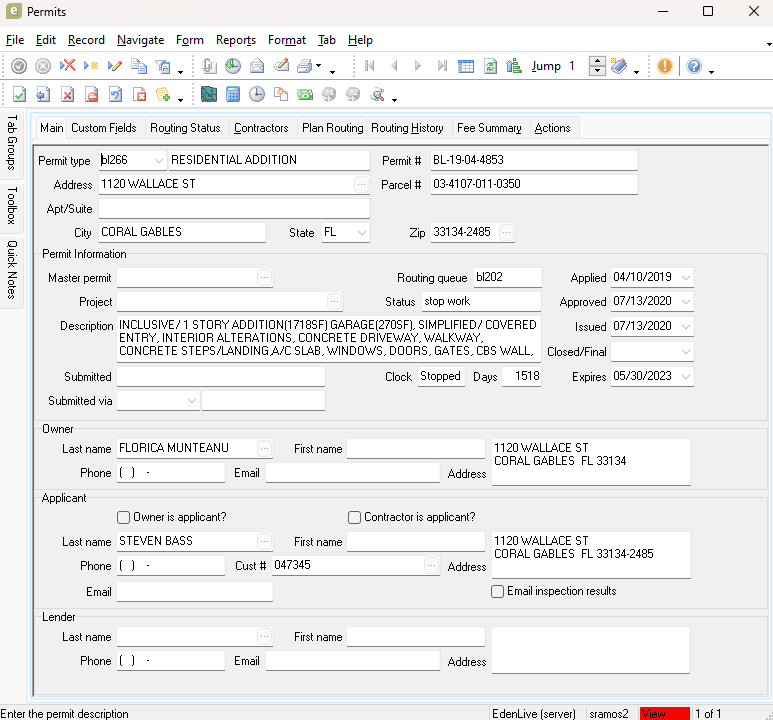Switch to the Fee Summary tab
773x720 pixels.
(489, 128)
